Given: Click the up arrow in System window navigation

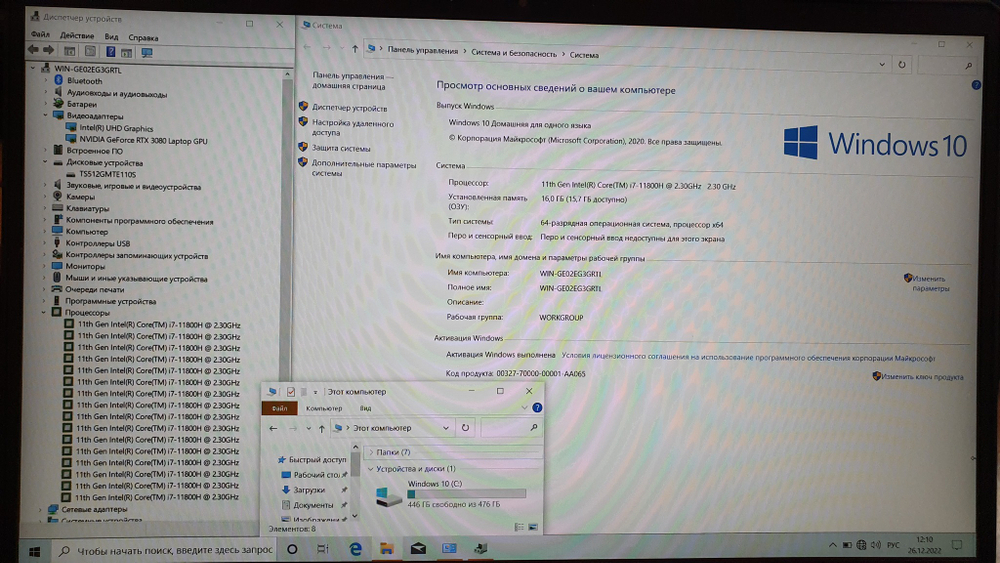Looking at the screenshot, I should click(x=355, y=48).
